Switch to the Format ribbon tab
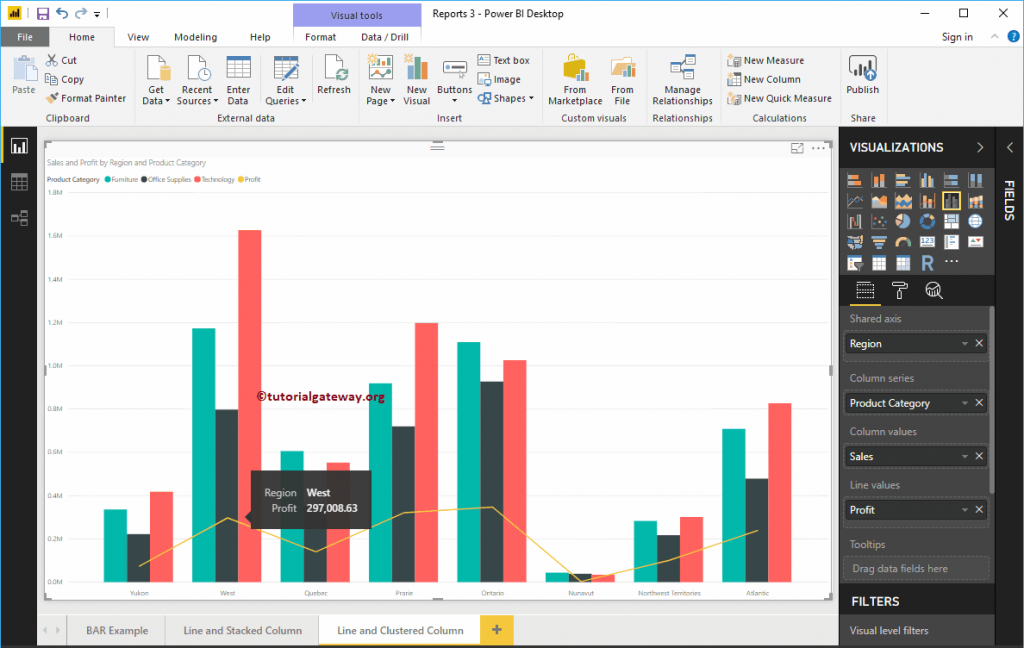The width and height of the screenshot is (1024, 648). tap(320, 36)
